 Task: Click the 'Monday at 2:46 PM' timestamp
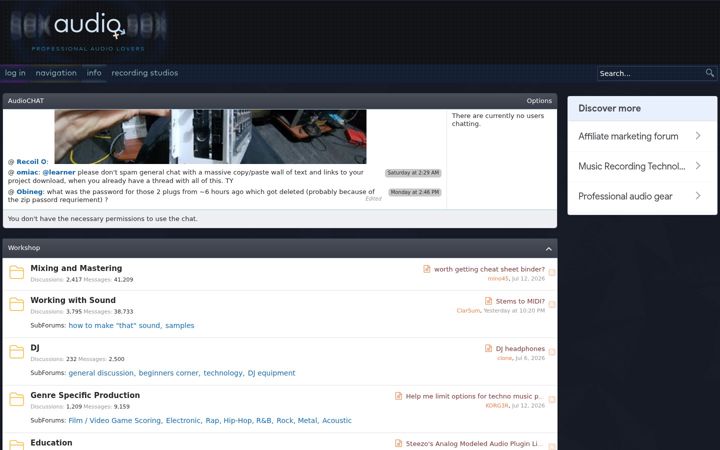[x=415, y=192]
